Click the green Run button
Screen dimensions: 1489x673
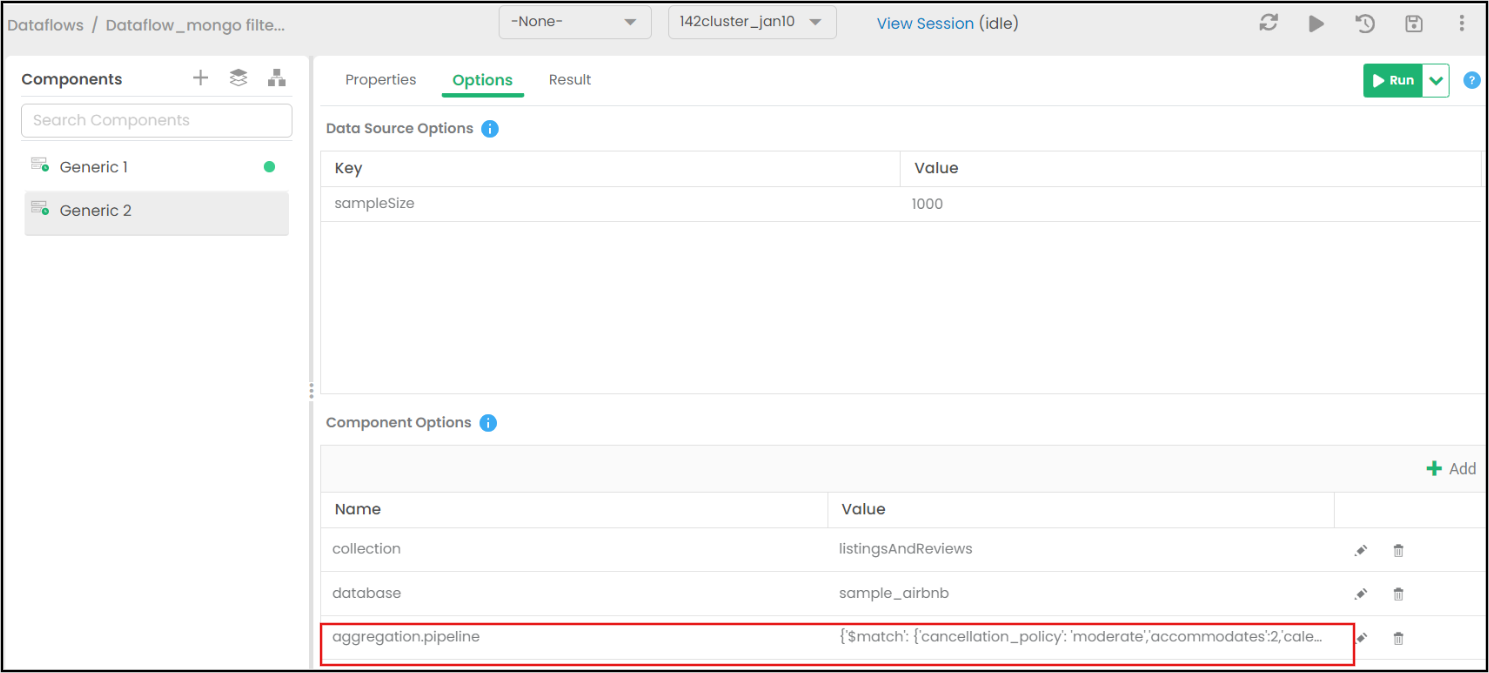pyautogui.click(x=1392, y=81)
